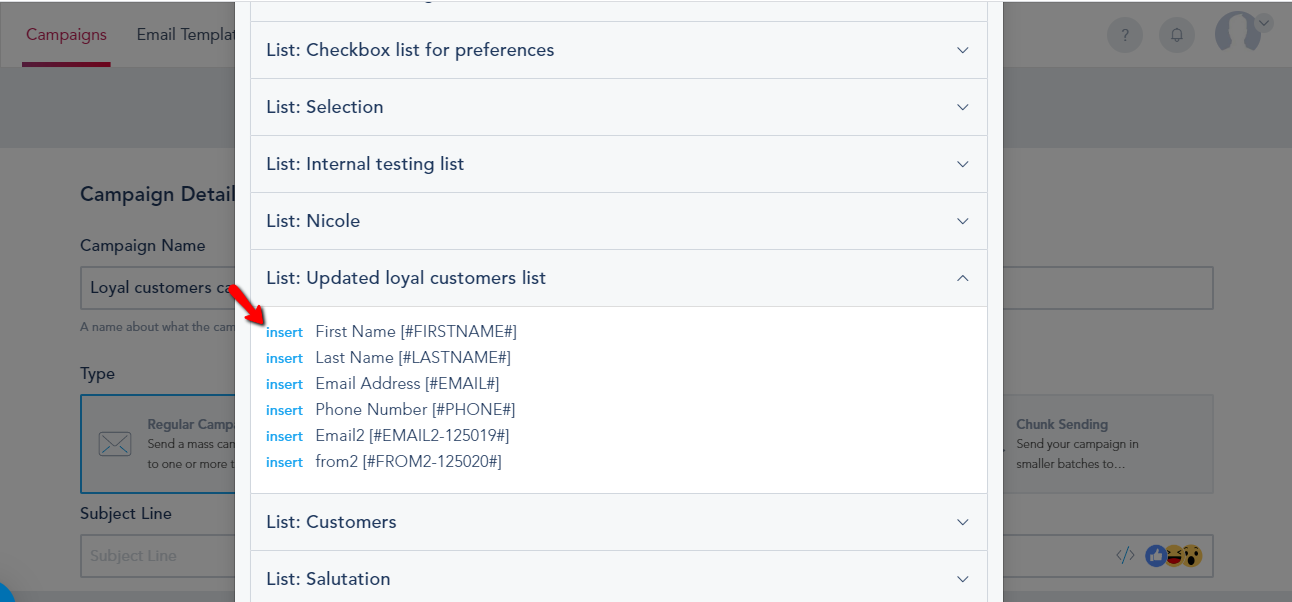Insert the Email Address tag
Screen dimensions: 1292x602
(284, 385)
